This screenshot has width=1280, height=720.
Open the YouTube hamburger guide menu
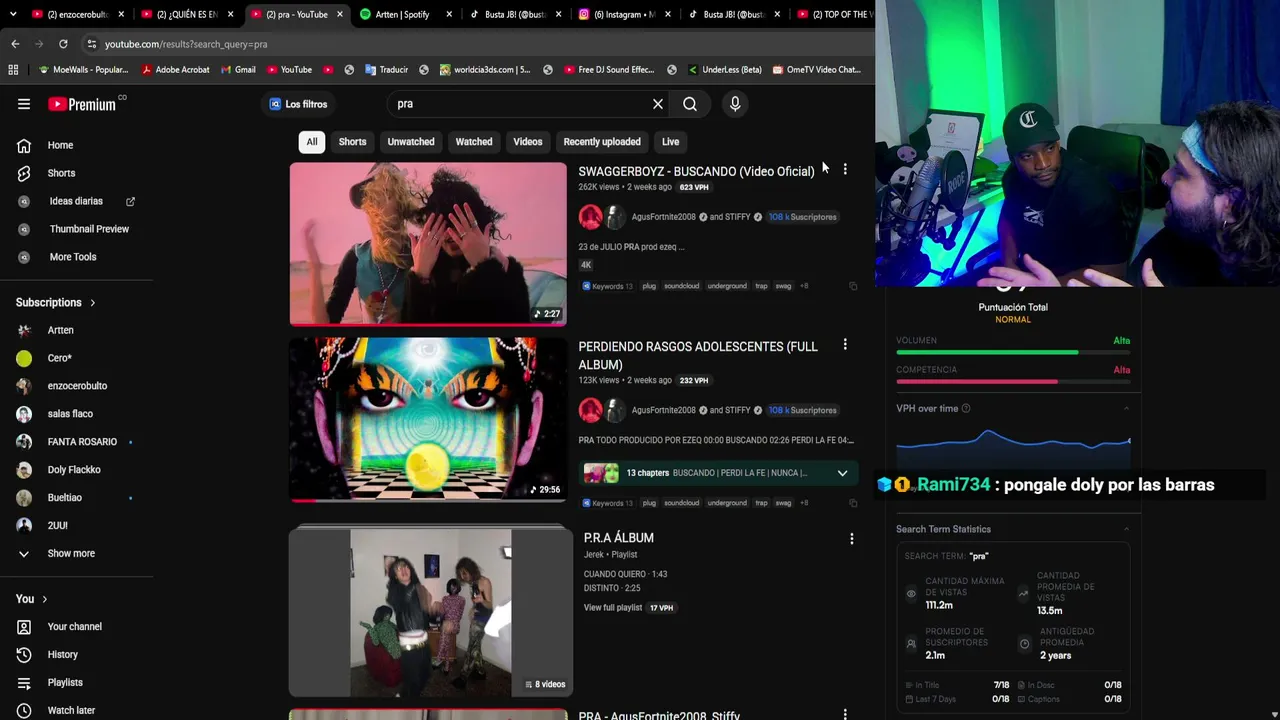point(24,104)
